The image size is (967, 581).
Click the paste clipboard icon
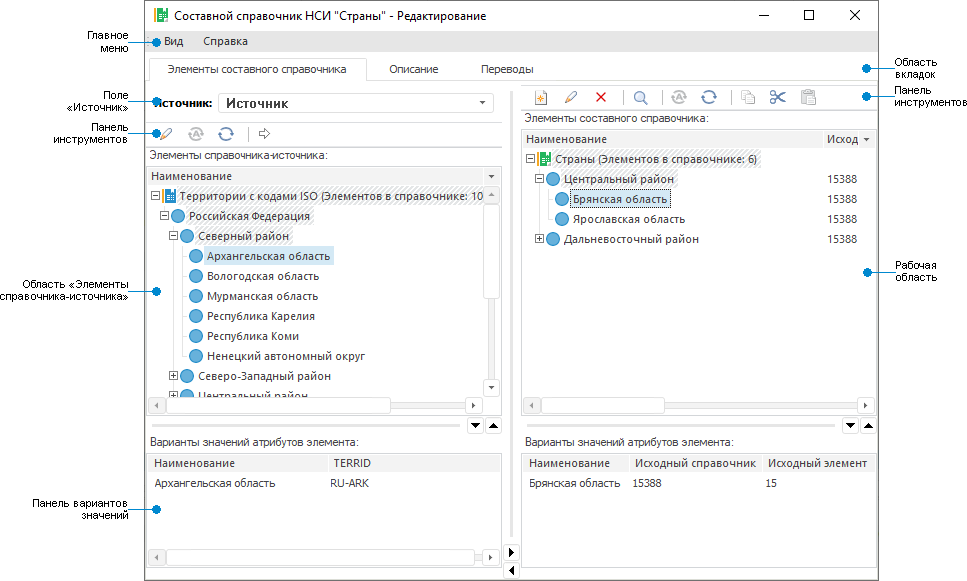click(808, 97)
